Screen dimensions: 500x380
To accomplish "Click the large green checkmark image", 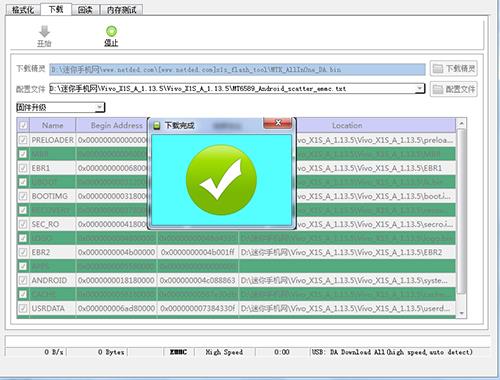I will 221,180.
